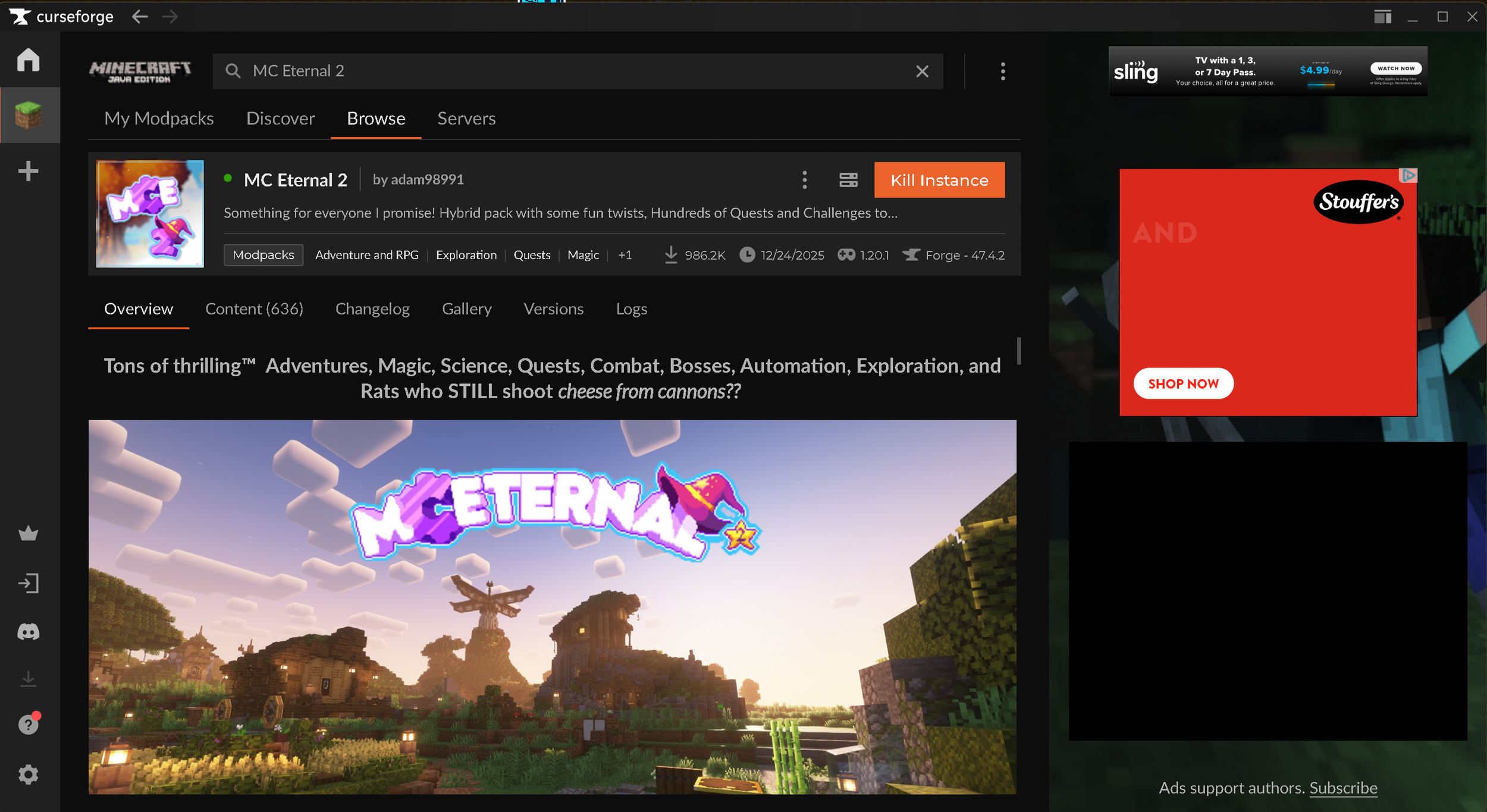Switch to the Changelog tab
1487x812 pixels.
(x=372, y=309)
